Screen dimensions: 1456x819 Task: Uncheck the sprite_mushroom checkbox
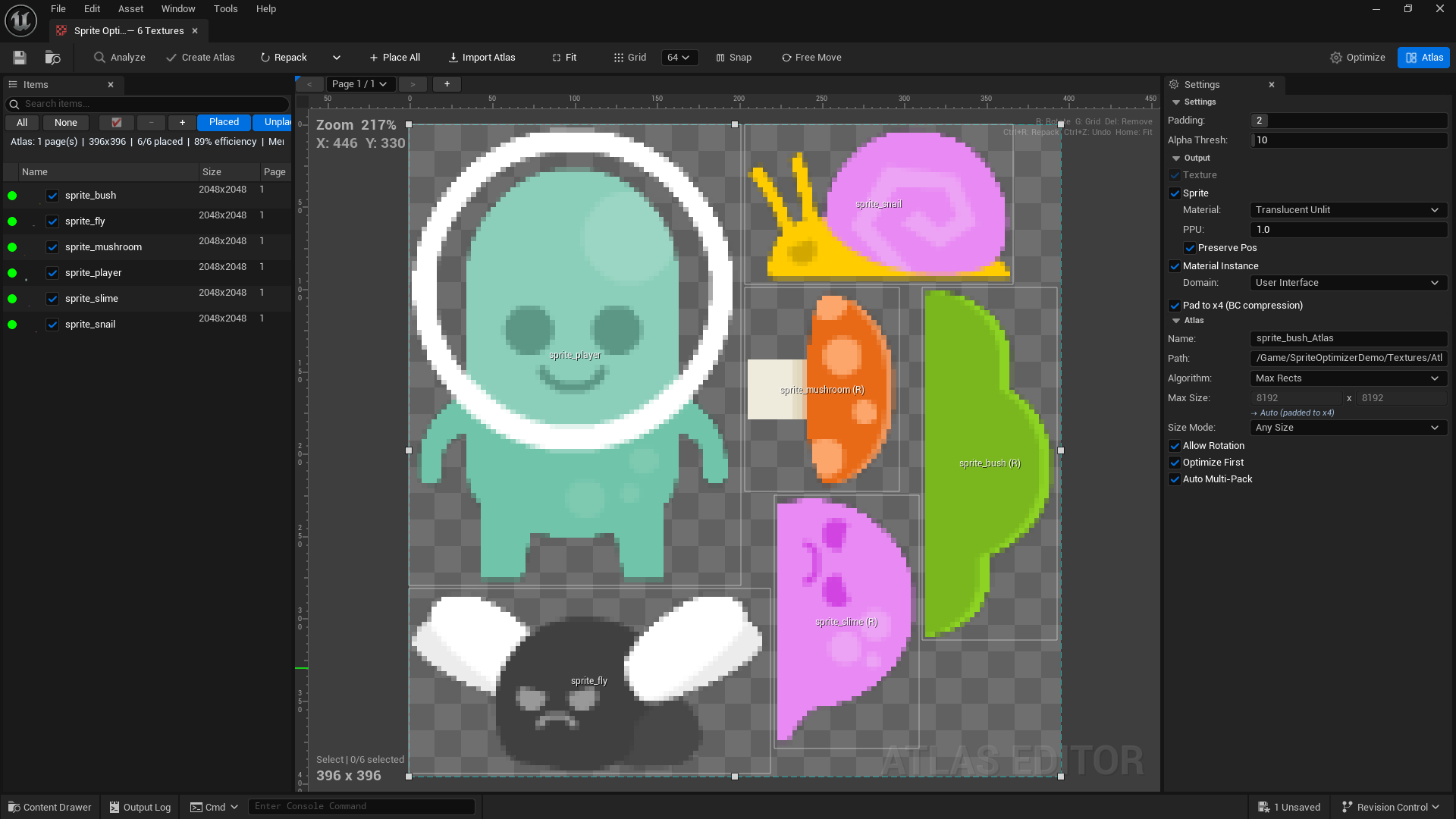click(x=52, y=246)
